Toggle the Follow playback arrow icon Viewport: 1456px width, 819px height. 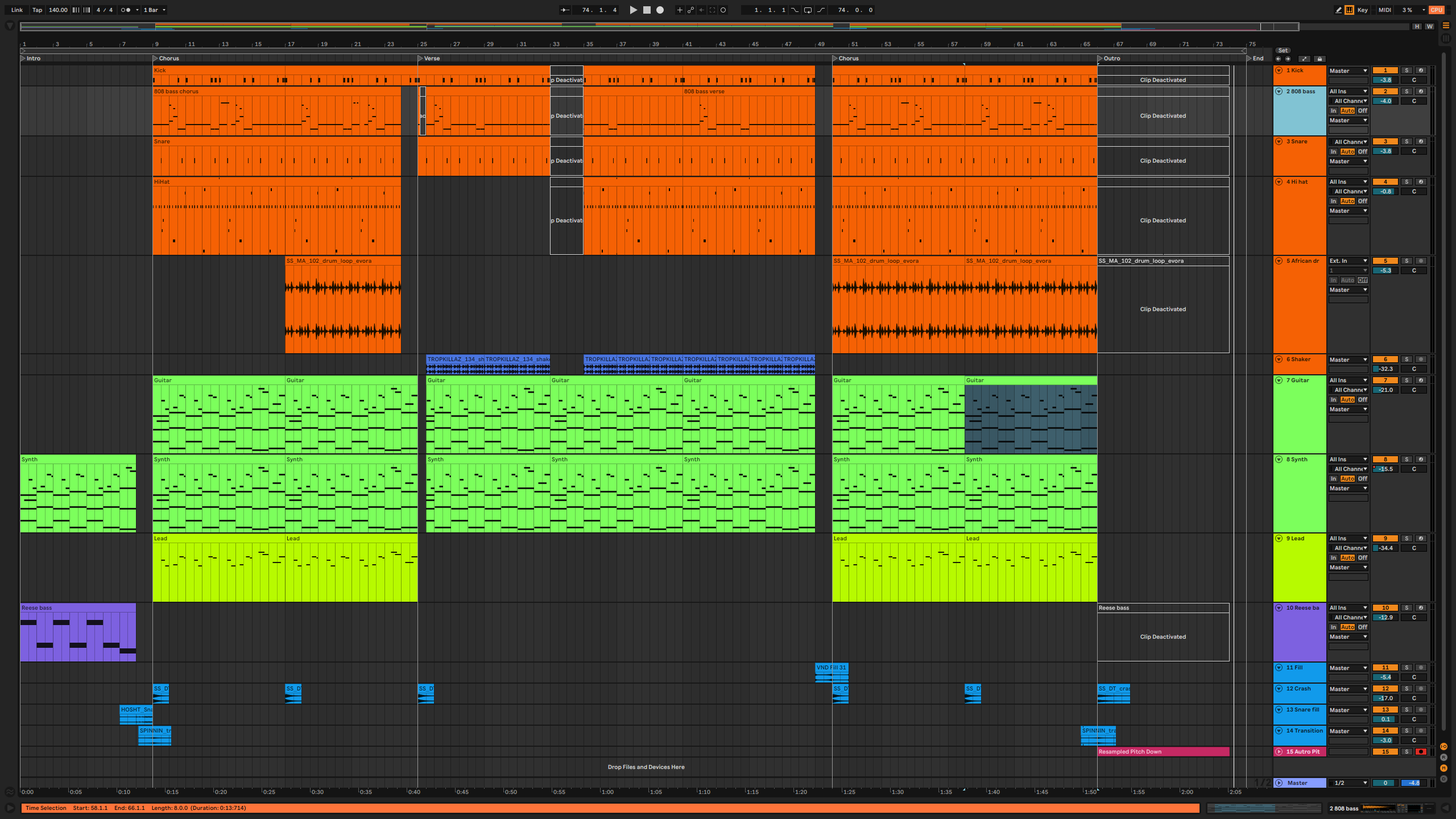point(565,10)
